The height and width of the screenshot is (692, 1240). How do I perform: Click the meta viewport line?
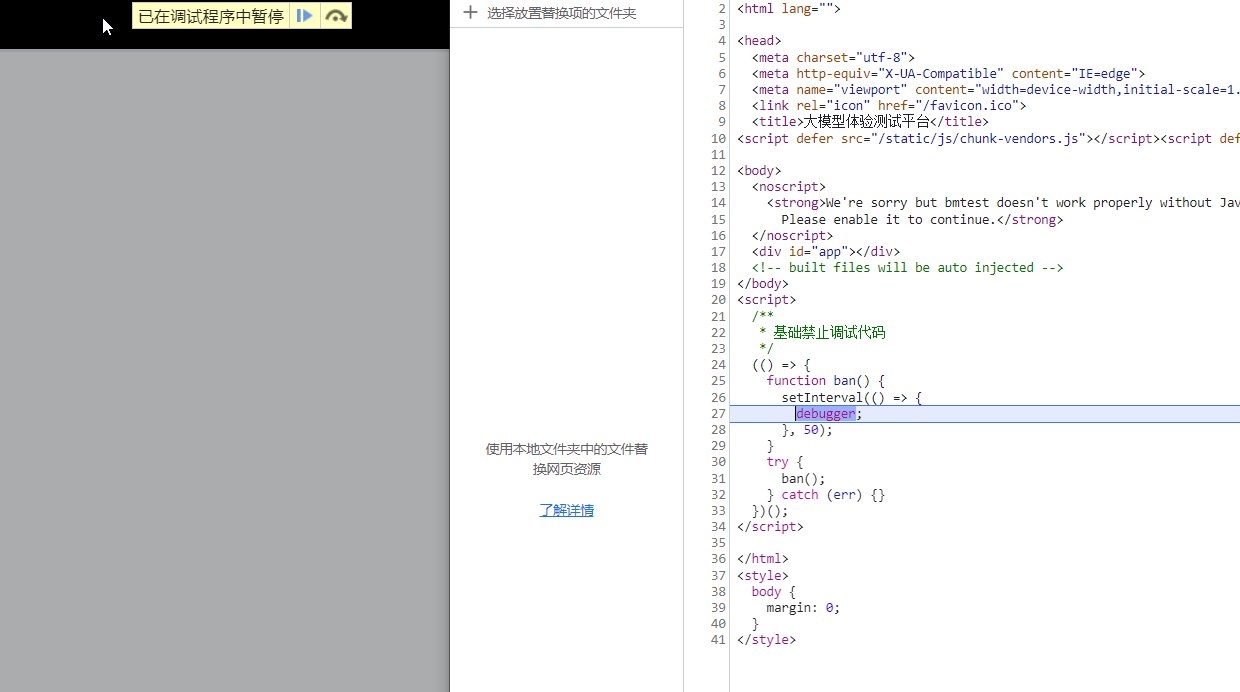point(996,90)
